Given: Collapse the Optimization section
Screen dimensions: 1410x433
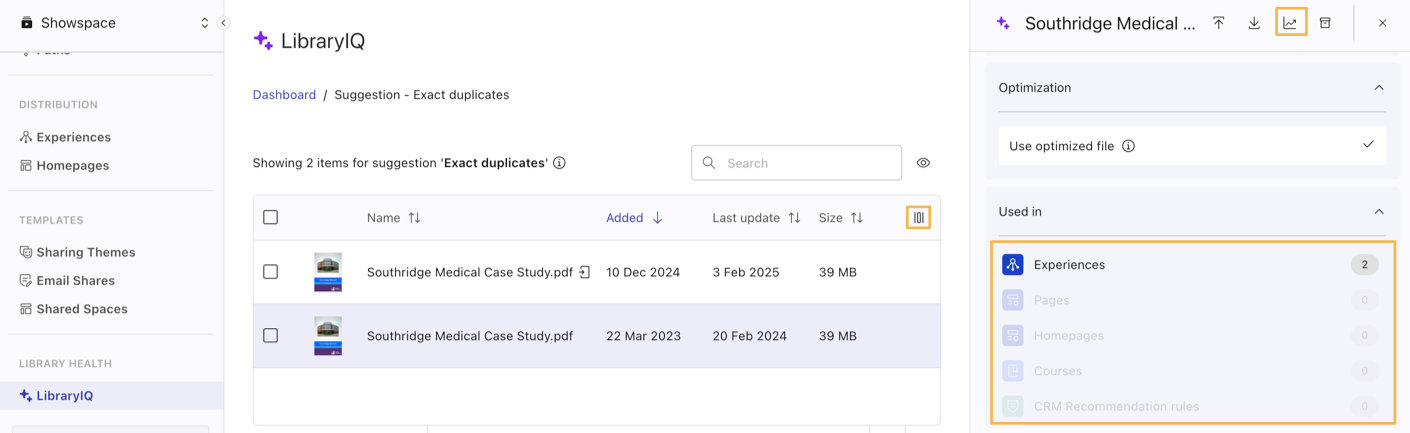Looking at the screenshot, I should coord(1378,88).
